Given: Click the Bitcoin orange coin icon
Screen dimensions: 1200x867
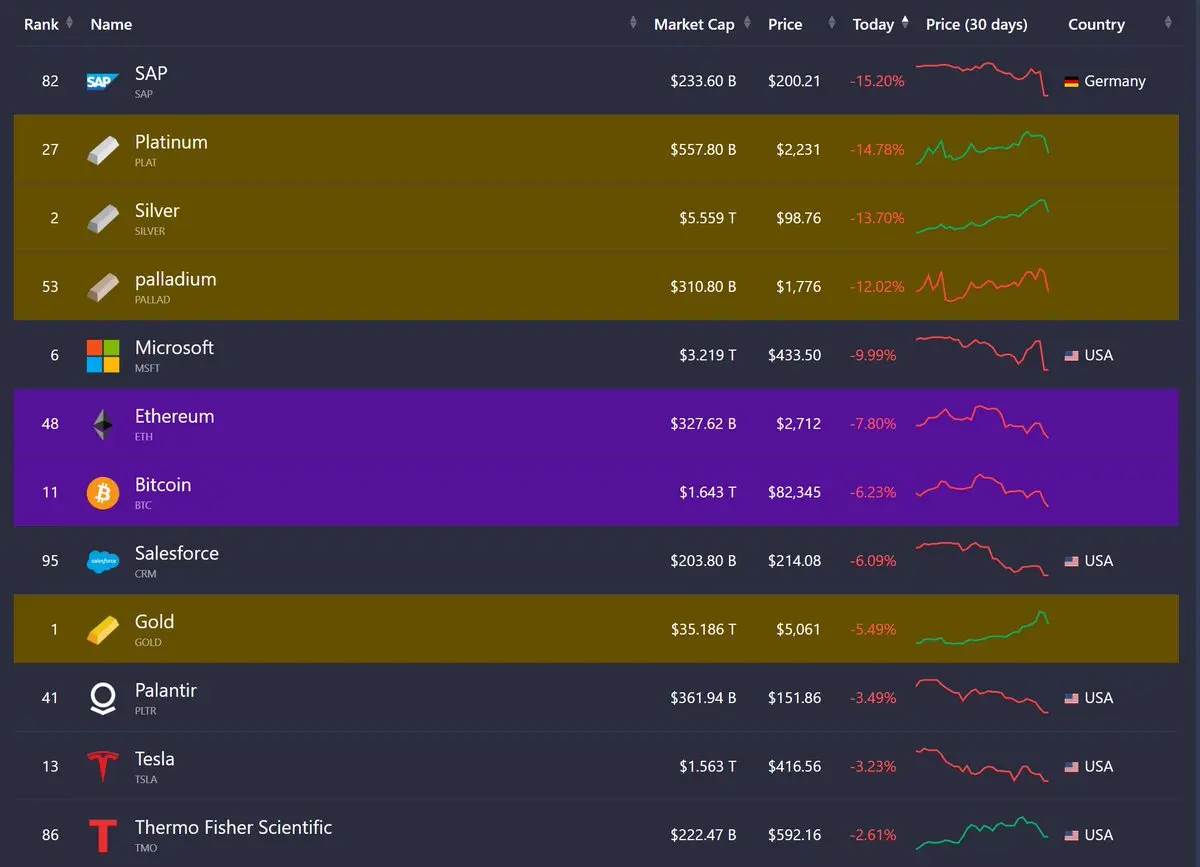Looking at the screenshot, I should 102,493.
